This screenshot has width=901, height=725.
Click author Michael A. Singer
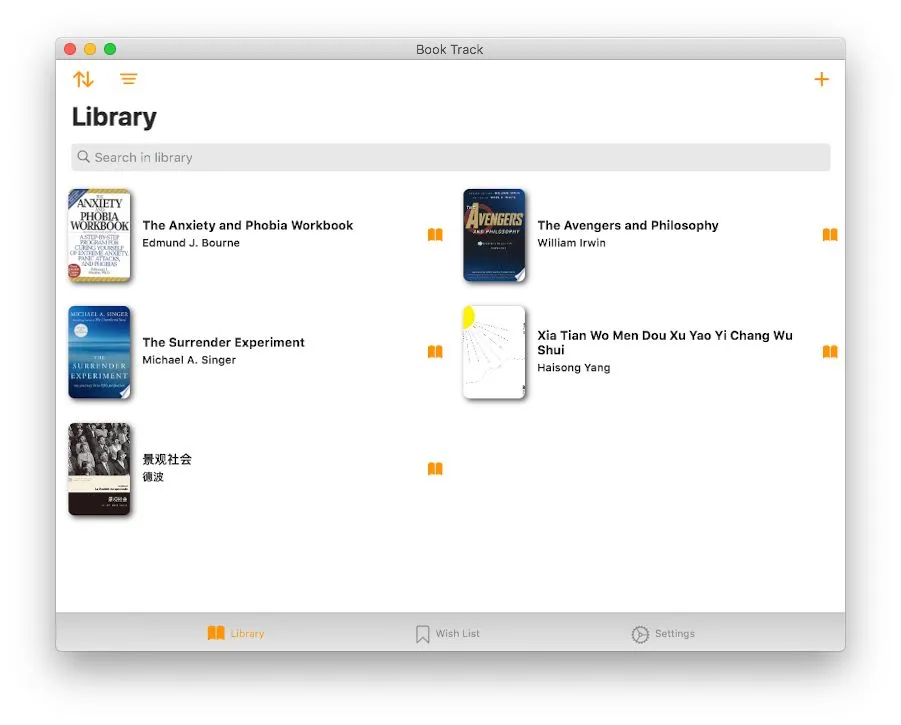coord(189,360)
